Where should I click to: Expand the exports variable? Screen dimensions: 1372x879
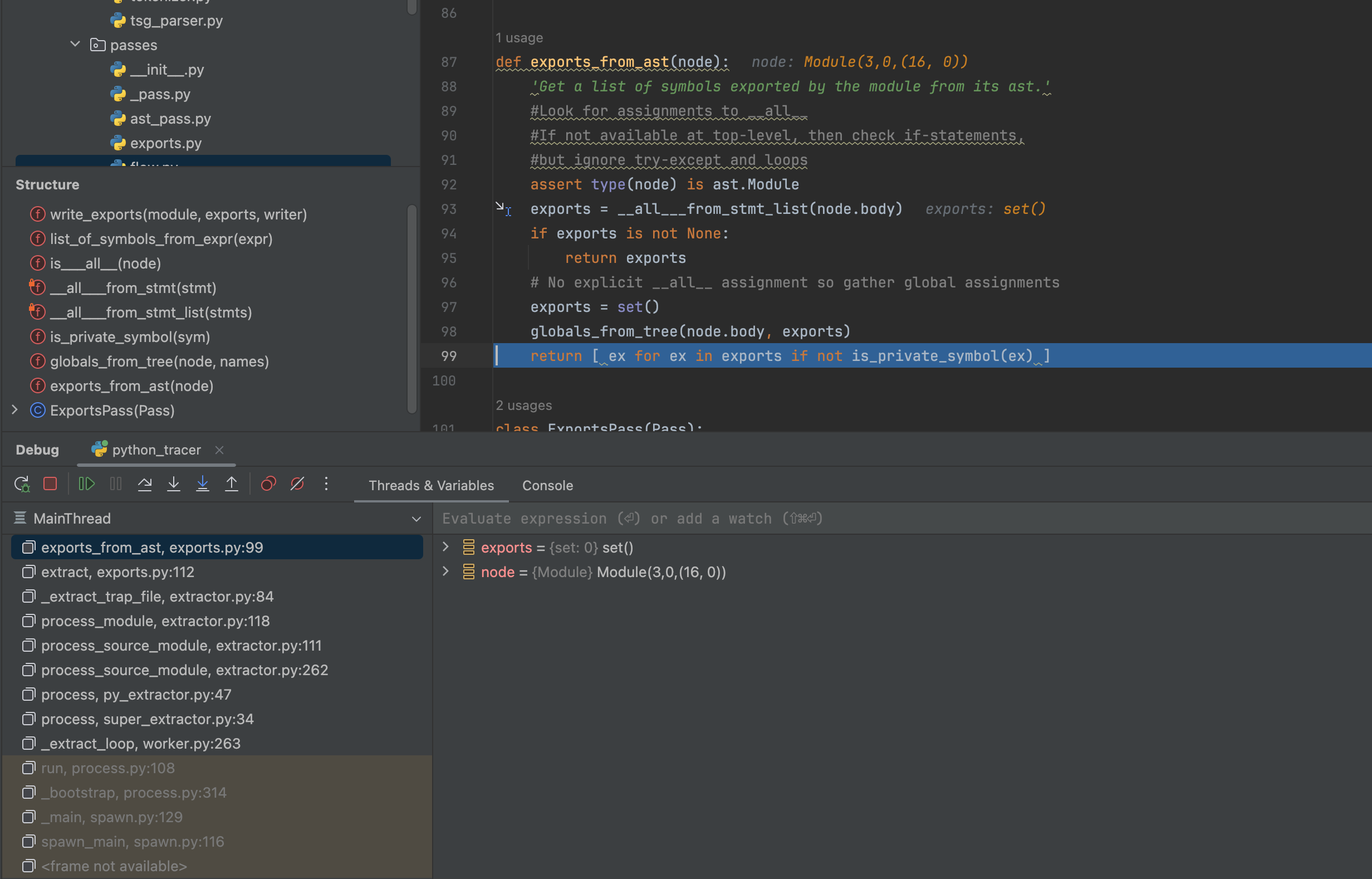pyautogui.click(x=446, y=548)
